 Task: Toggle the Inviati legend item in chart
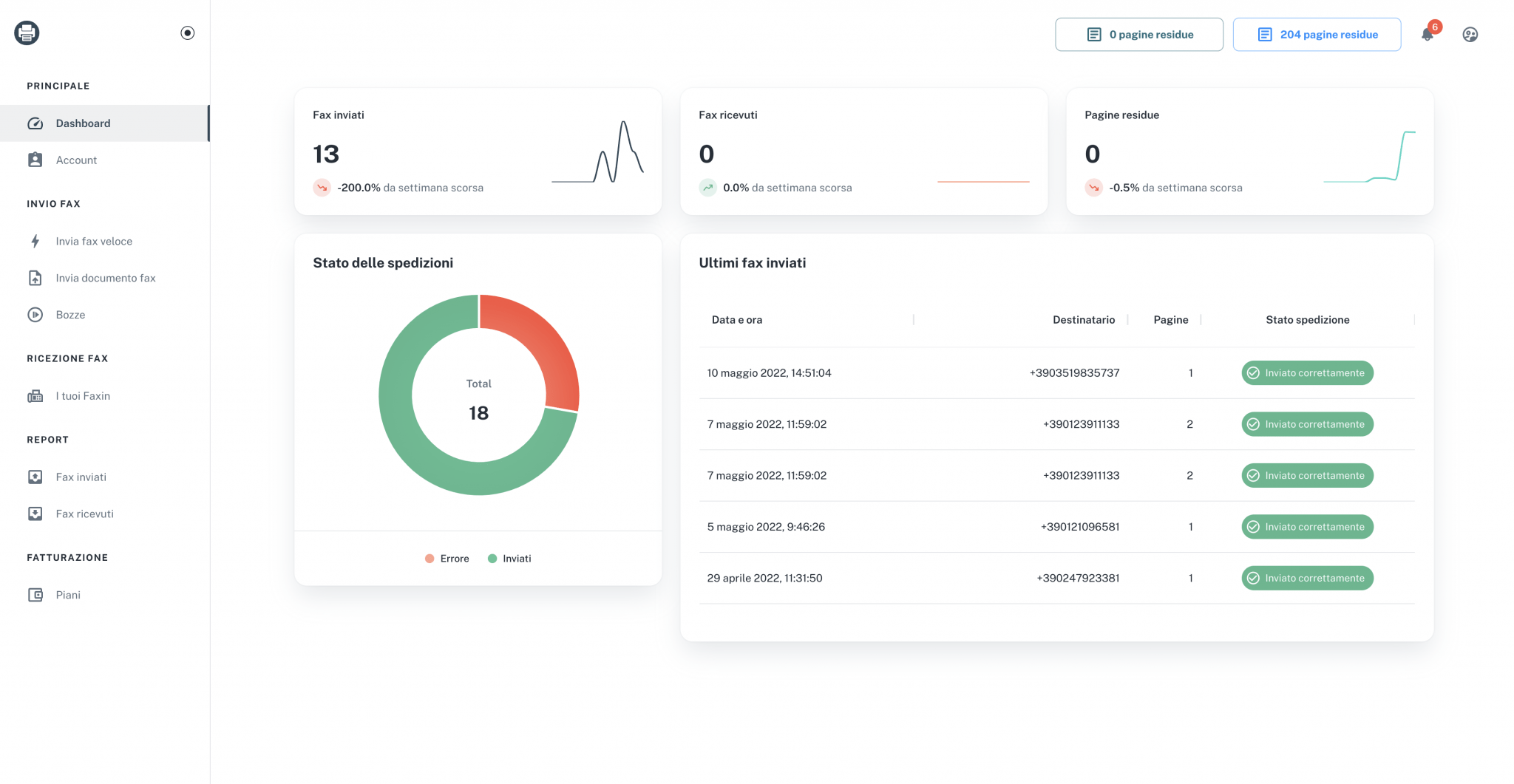coord(510,559)
